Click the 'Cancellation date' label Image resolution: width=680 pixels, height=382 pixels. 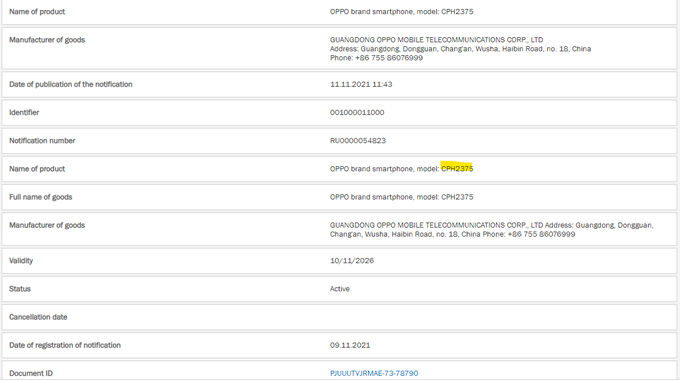[x=38, y=317]
